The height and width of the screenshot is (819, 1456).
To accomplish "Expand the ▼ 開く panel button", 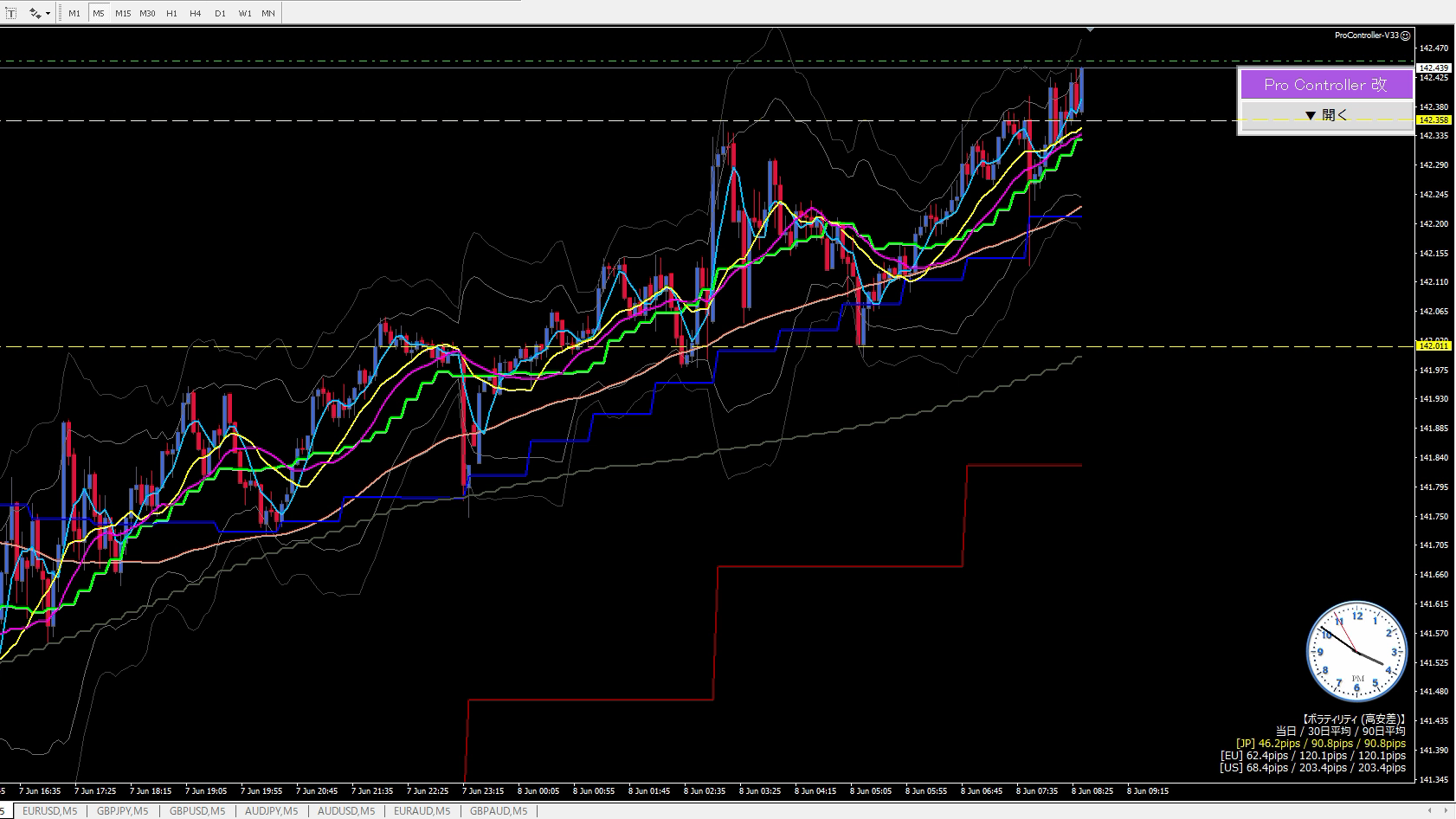I will click(1326, 114).
